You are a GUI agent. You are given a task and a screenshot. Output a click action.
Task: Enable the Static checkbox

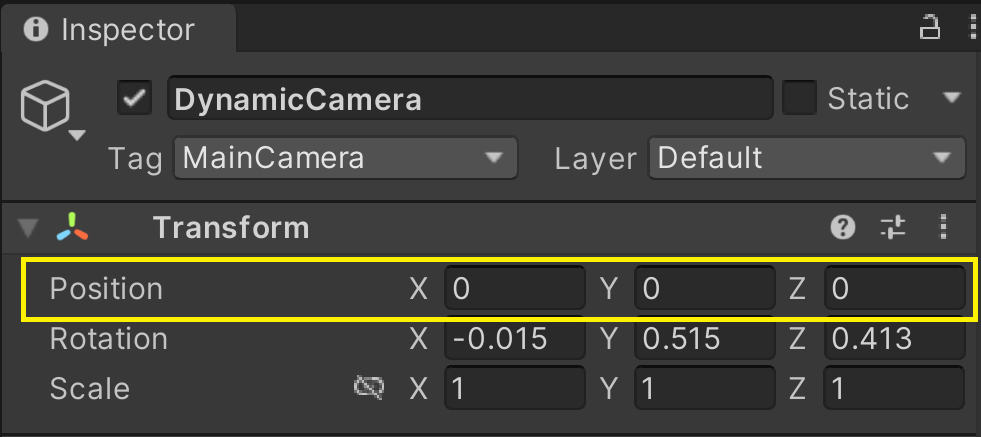coord(798,99)
